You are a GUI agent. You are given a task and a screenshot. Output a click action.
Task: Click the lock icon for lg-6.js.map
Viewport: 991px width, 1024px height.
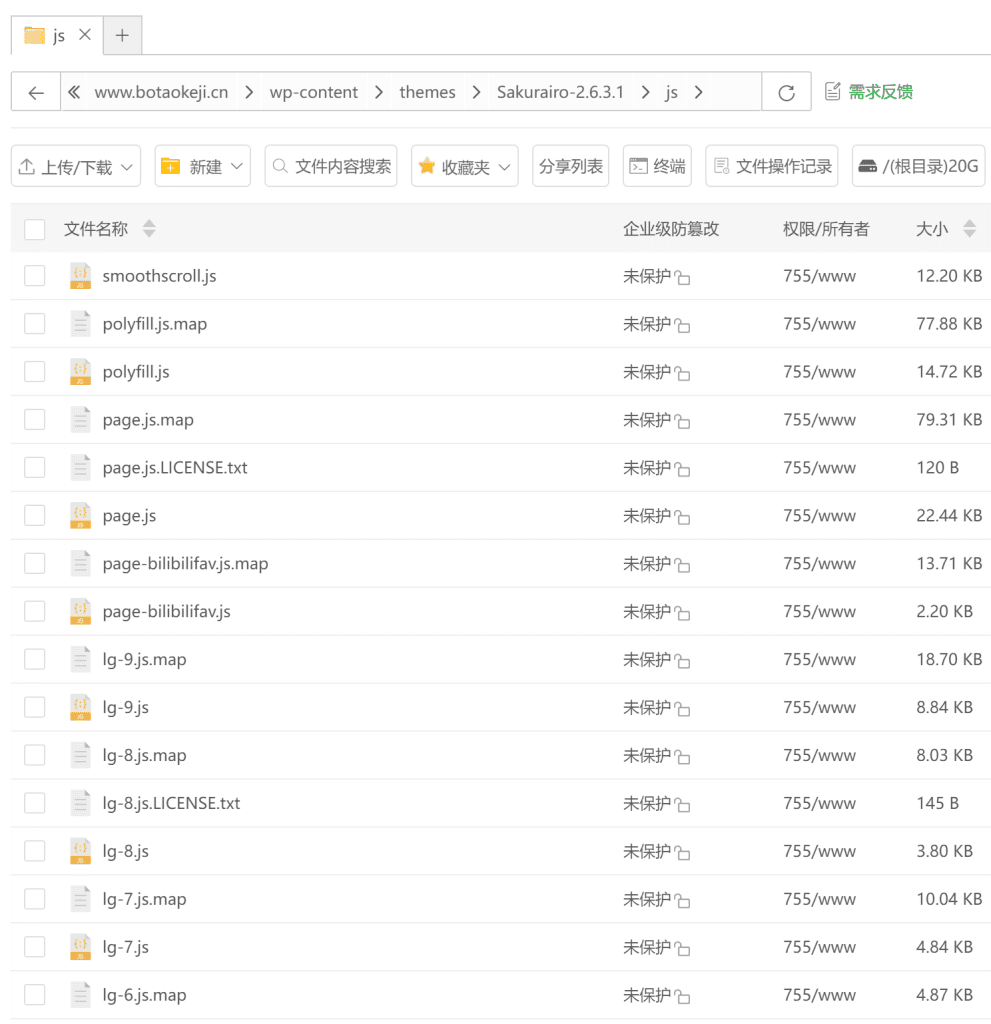pos(682,997)
